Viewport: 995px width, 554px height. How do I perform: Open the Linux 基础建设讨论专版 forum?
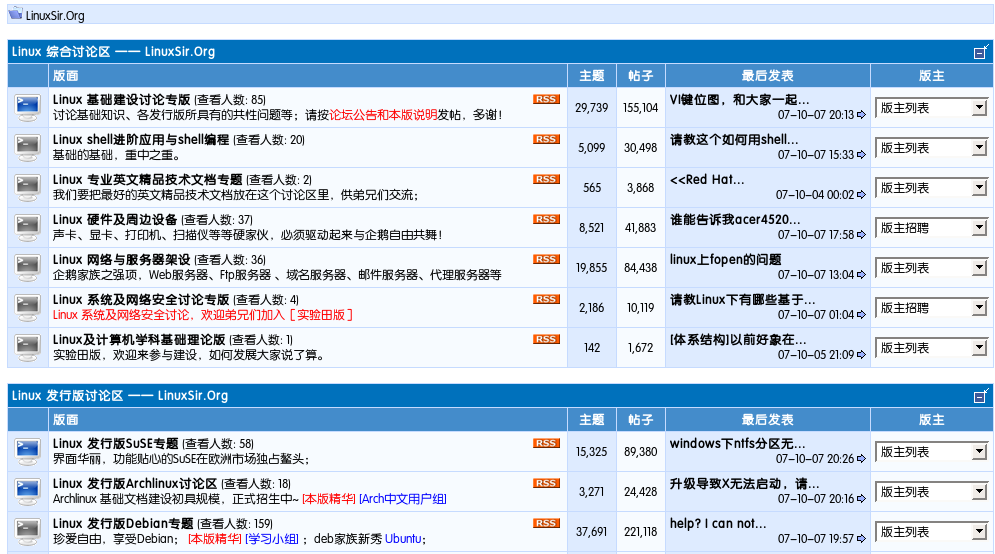(121, 100)
